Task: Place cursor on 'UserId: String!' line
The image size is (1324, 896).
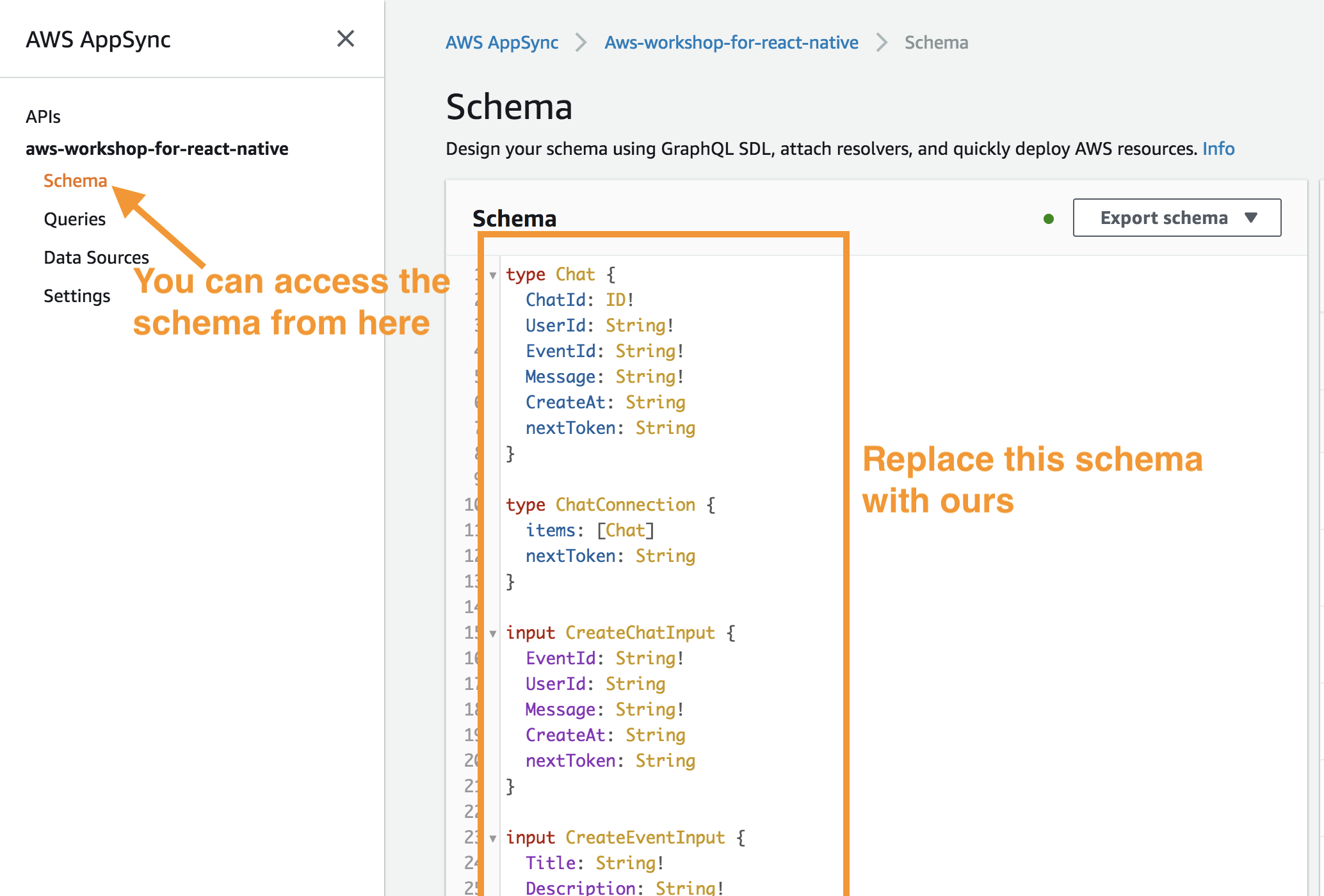Action: click(x=599, y=325)
